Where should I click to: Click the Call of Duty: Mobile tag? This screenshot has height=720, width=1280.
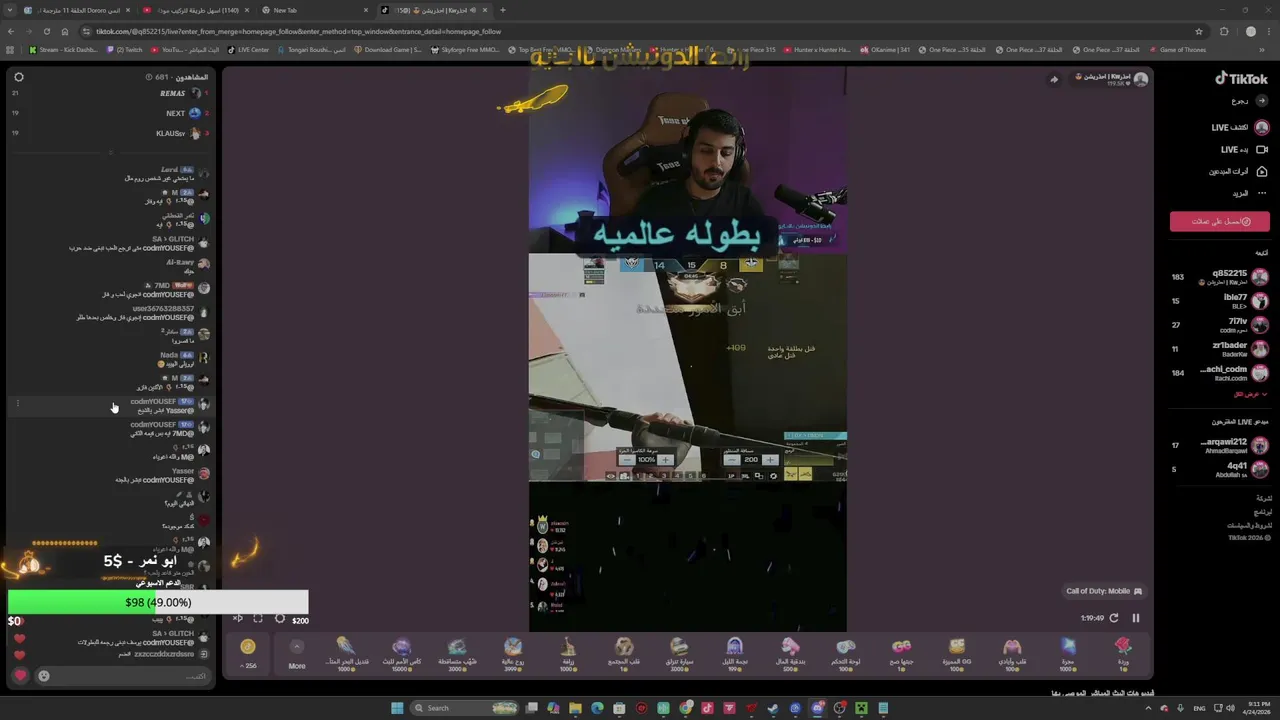1104,591
